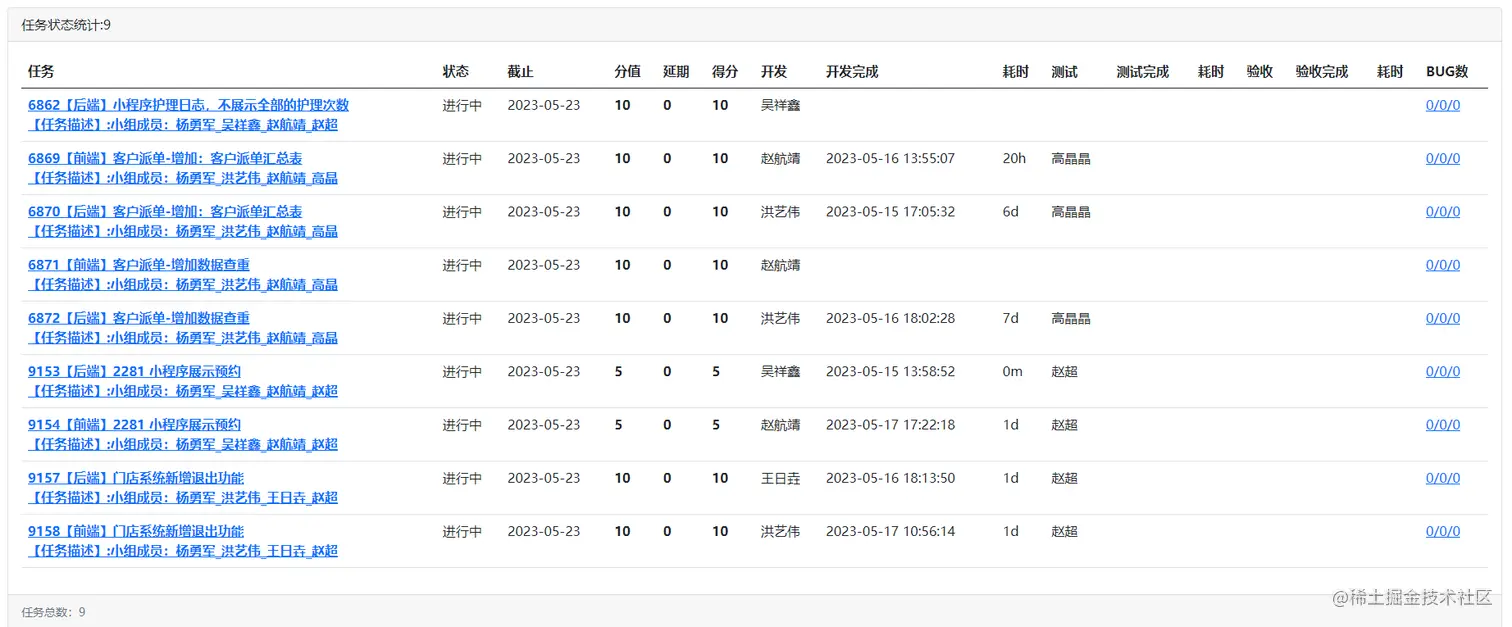Open task 6871【前端】客户派单-增加数据查重 link
The width and height of the screenshot is (1512, 627).
(139, 265)
